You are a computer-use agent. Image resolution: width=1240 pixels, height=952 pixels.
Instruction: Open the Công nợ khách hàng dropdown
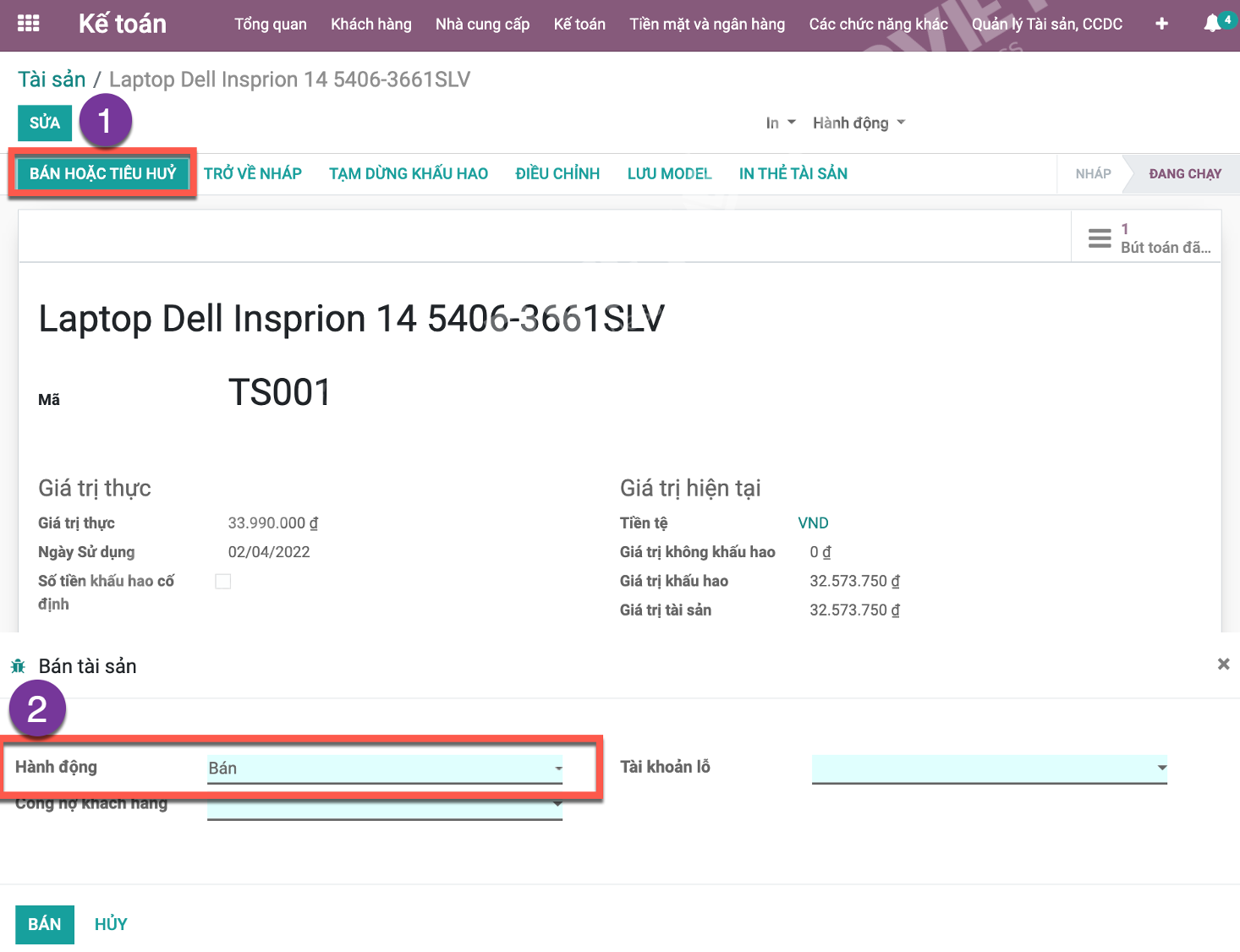[385, 807]
